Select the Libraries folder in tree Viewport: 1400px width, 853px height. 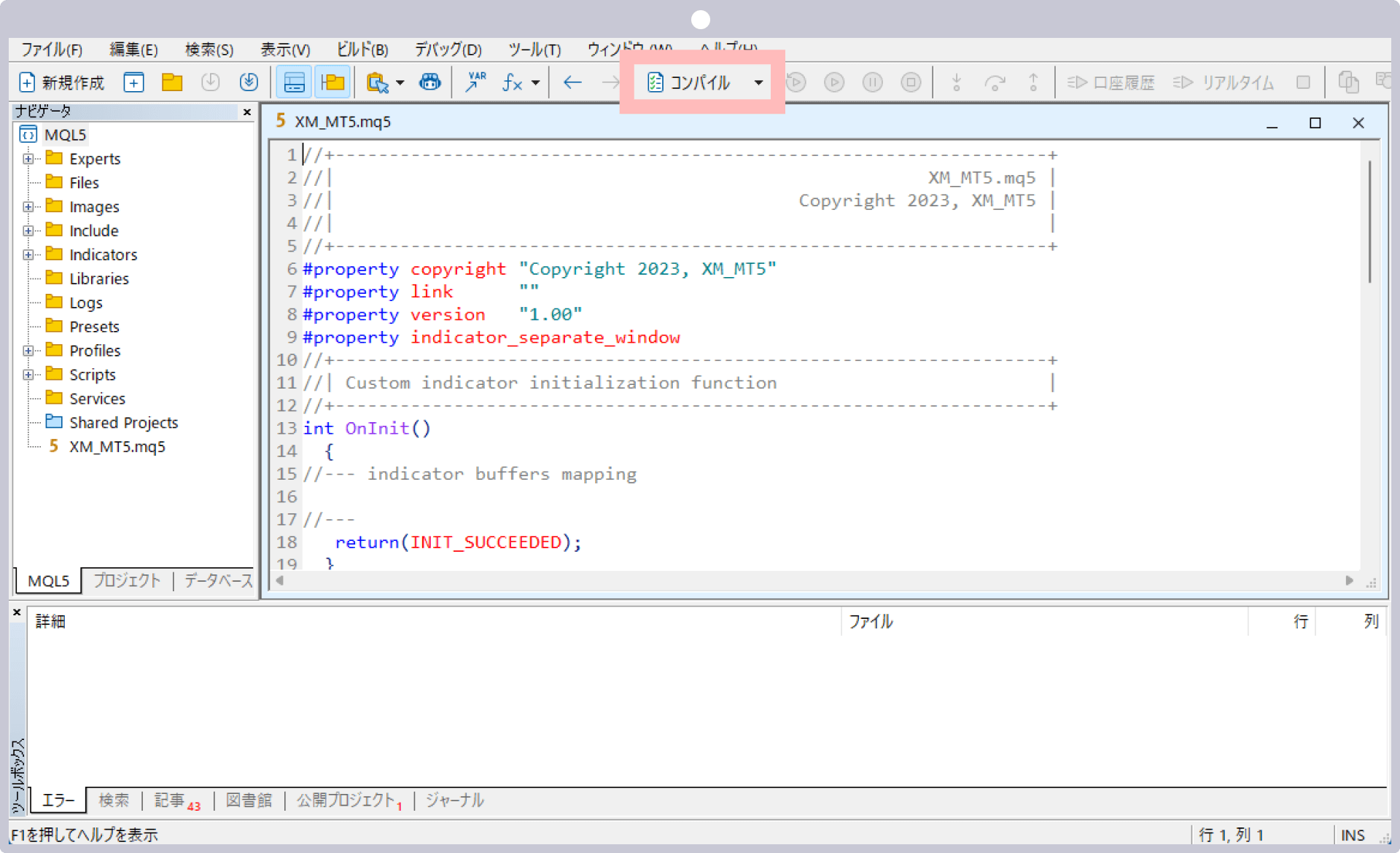99,279
